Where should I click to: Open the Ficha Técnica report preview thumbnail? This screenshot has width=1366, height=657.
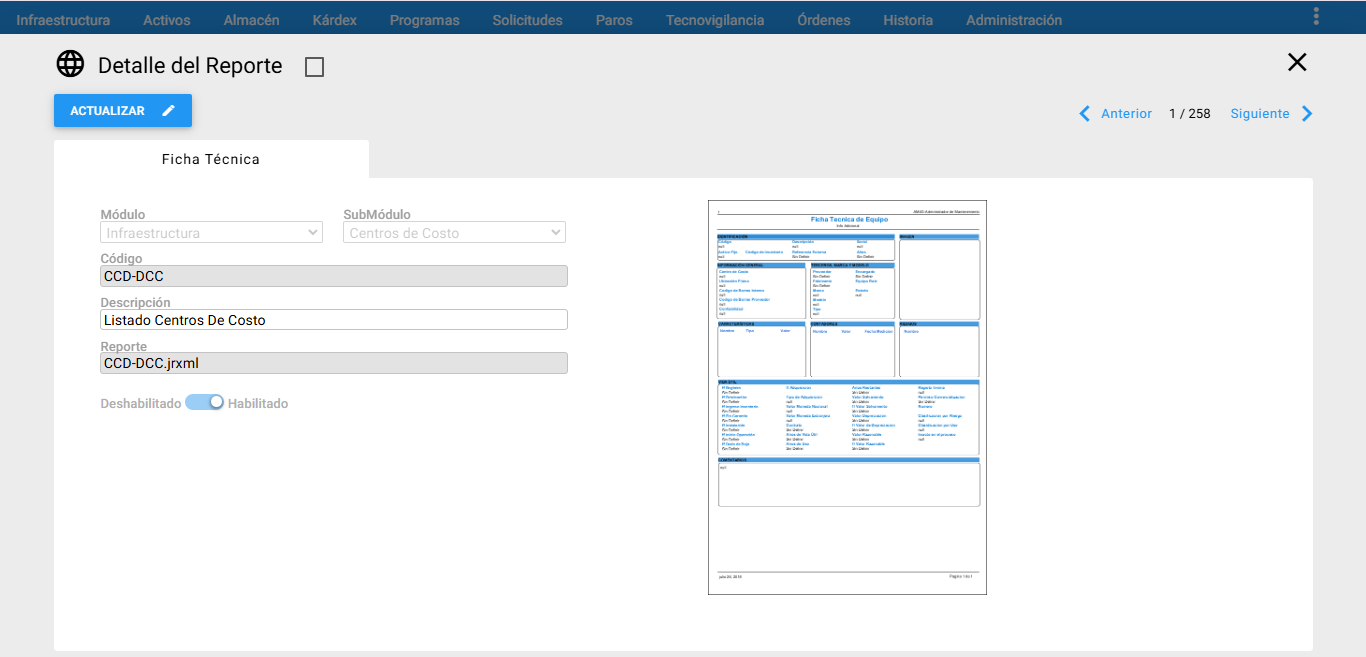click(x=847, y=397)
